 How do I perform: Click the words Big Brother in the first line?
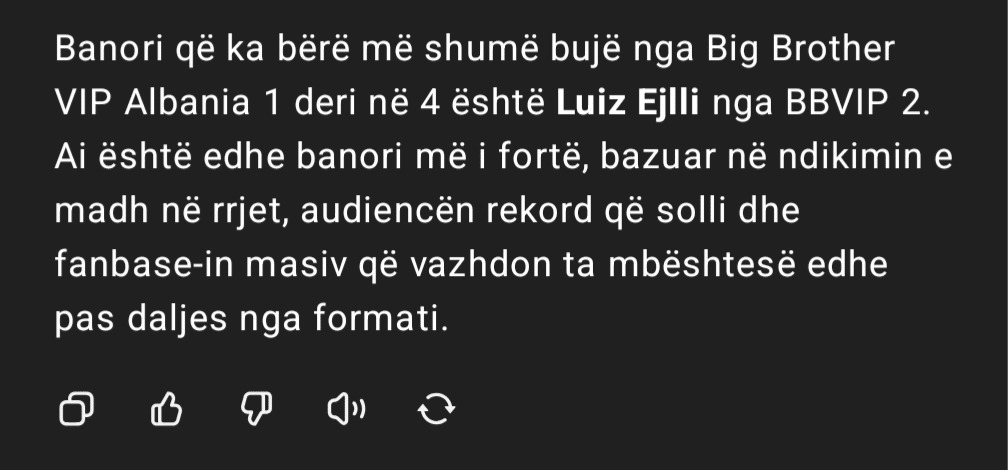pos(801,50)
